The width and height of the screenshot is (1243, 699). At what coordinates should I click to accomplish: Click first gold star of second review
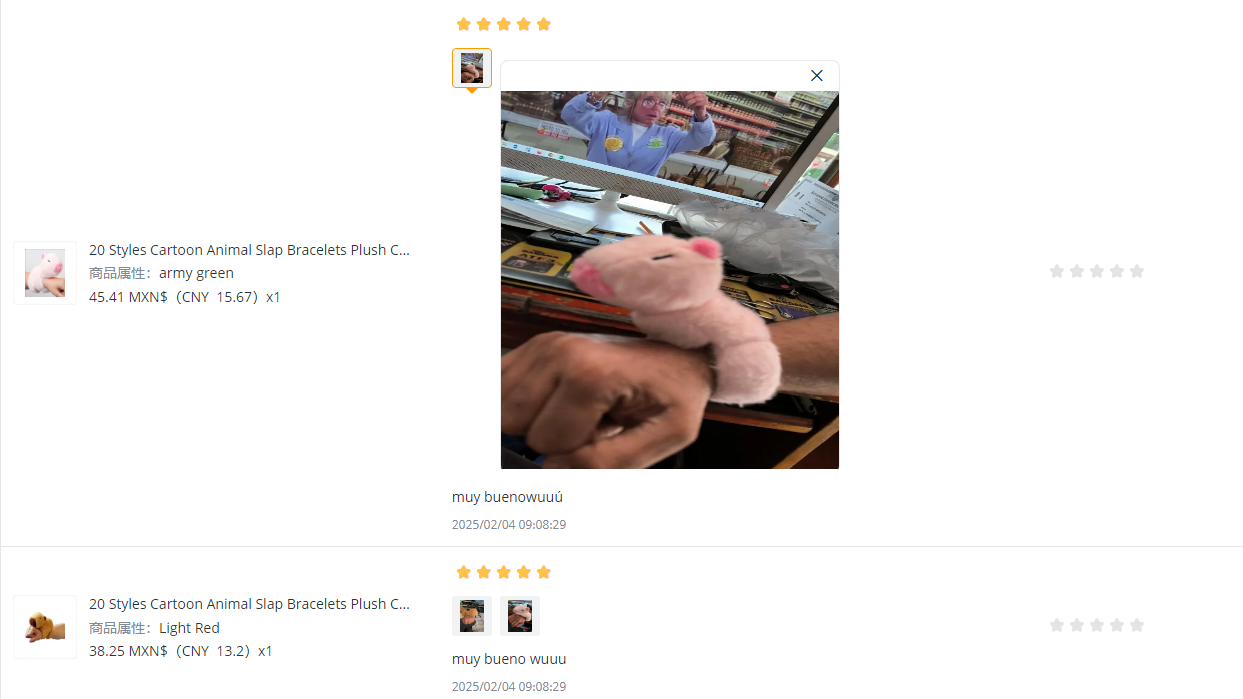pyautogui.click(x=464, y=572)
